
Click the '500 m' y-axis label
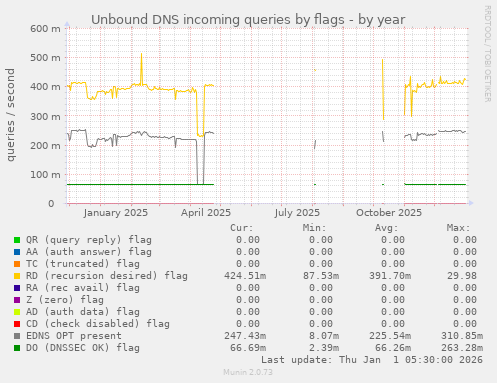45,58
